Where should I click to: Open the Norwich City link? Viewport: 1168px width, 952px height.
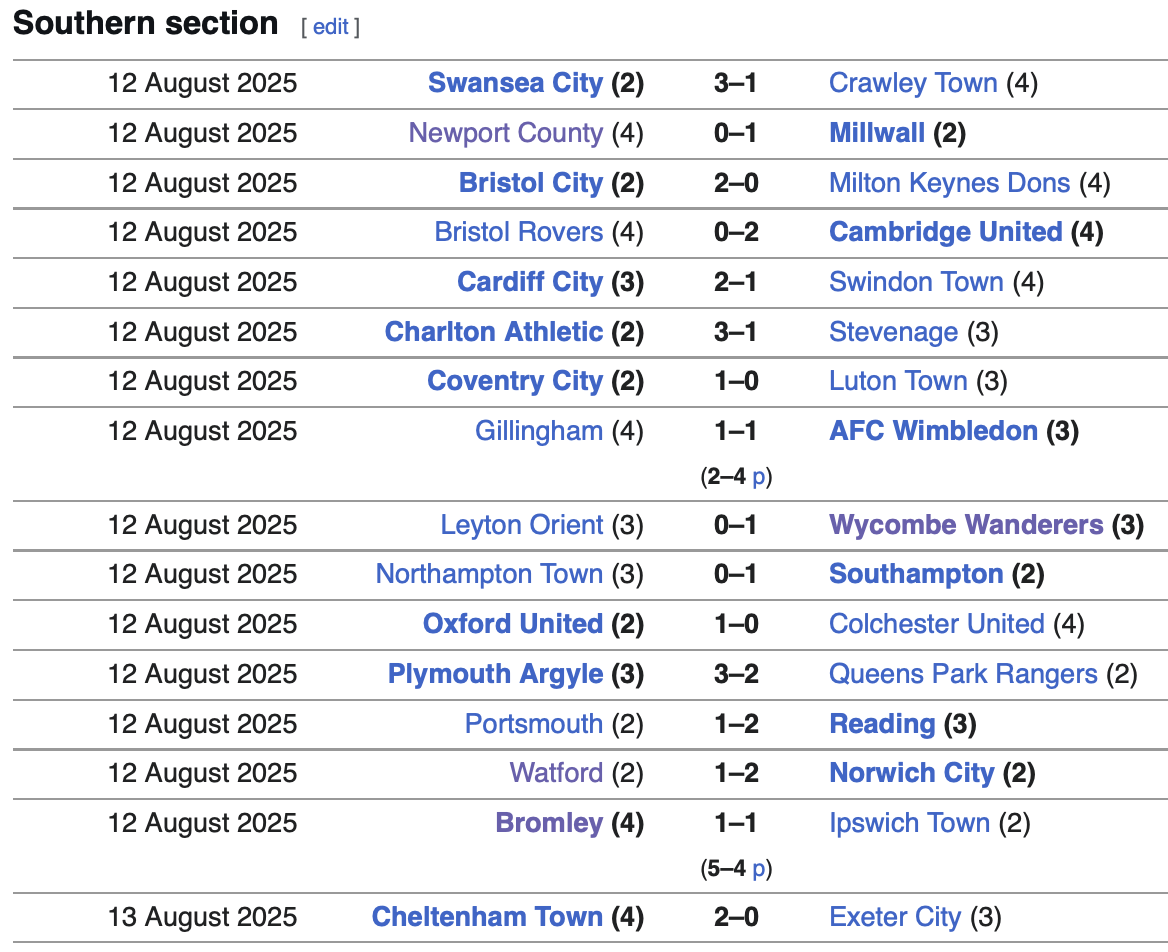point(912,773)
